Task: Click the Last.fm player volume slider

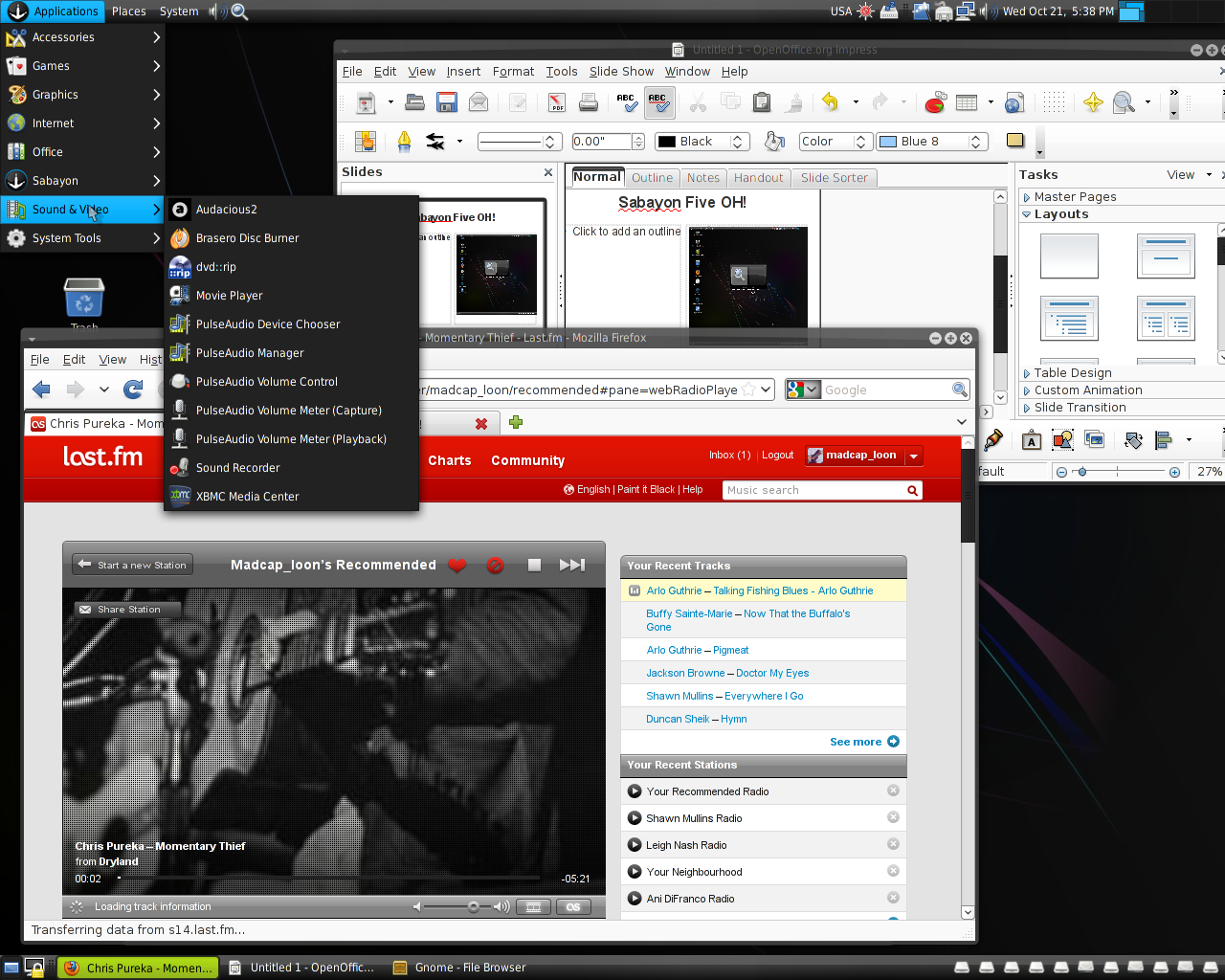Action: pyautogui.click(x=473, y=906)
